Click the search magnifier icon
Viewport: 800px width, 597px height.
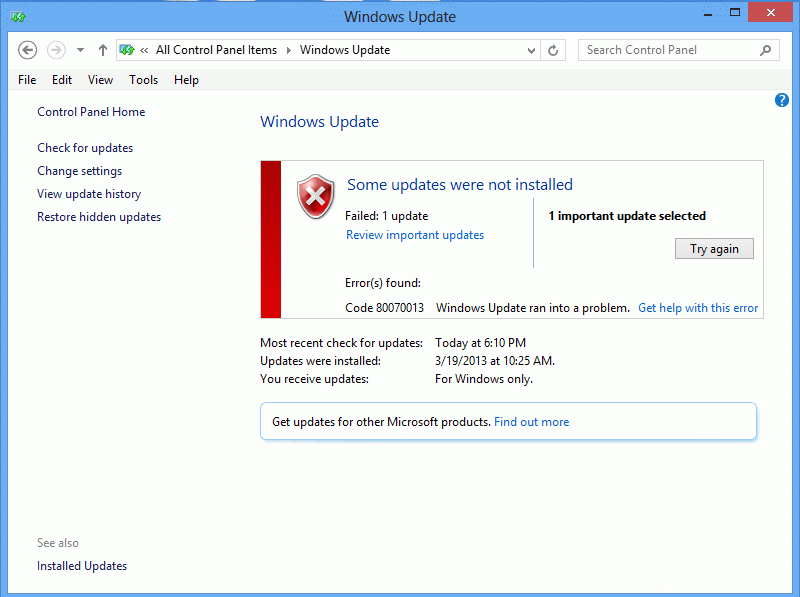pyautogui.click(x=765, y=50)
